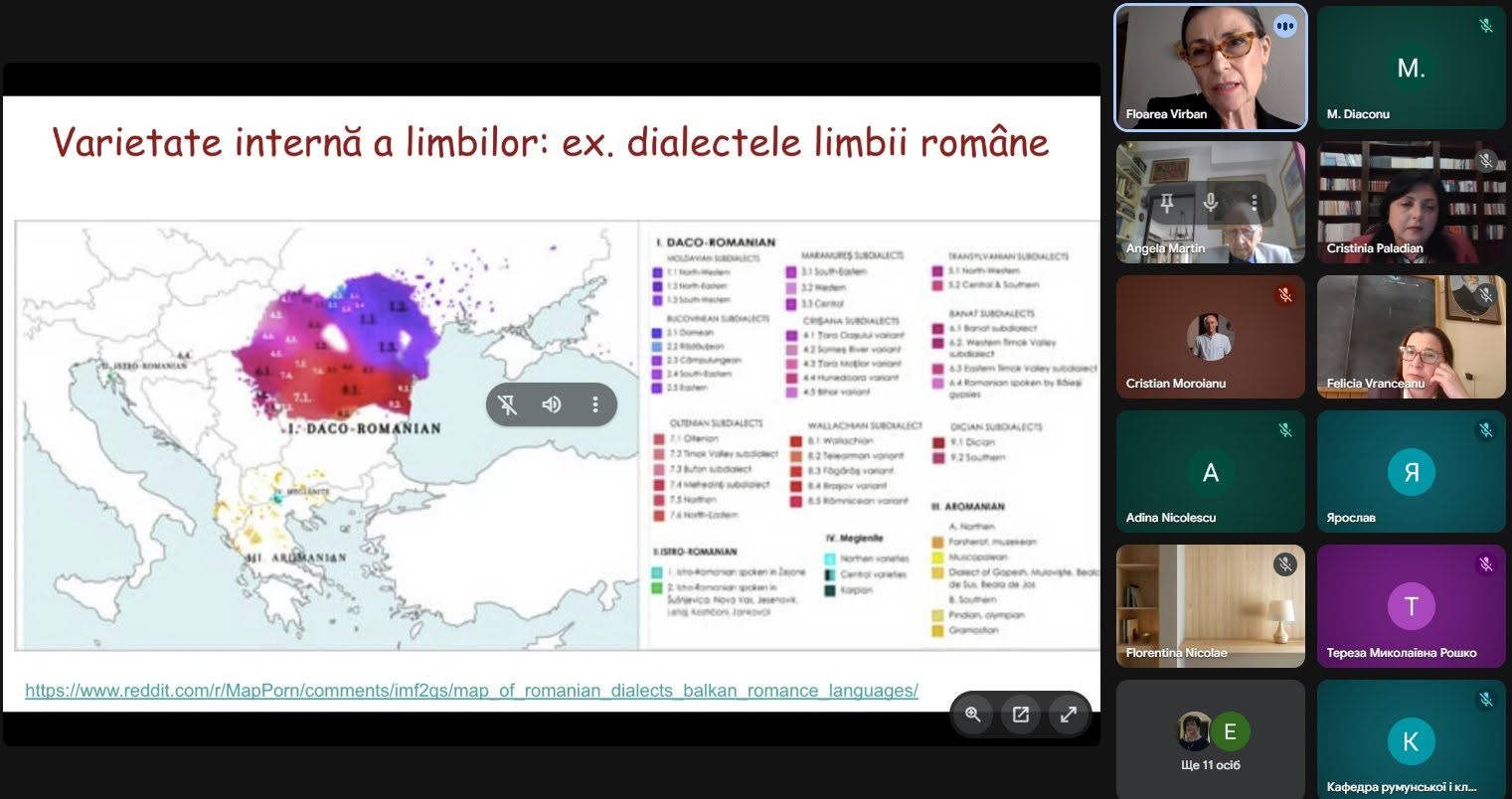
Task: Mute the presentation audio with the speaker icon
Action: coord(552,404)
